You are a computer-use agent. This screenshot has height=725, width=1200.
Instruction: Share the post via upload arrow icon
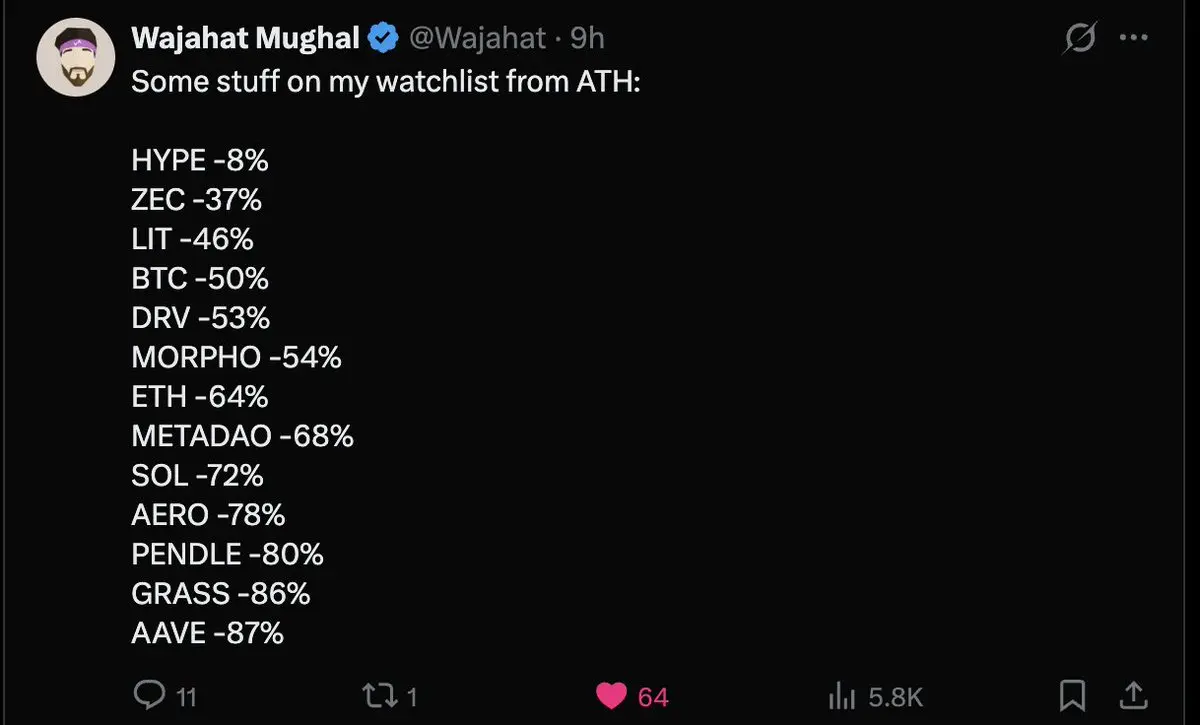(1134, 695)
